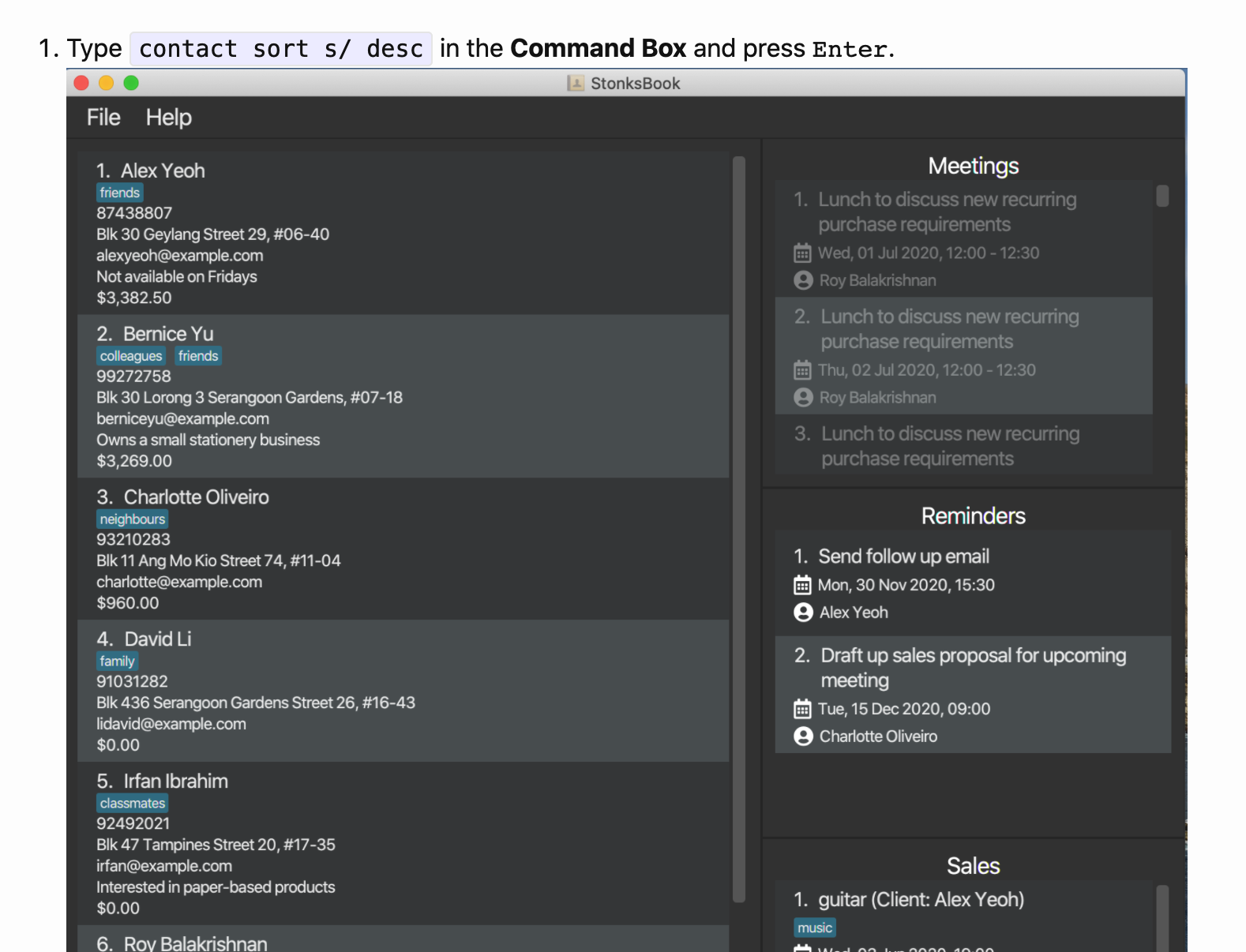
Task: Click address Blk 11 Ang Mo Kio Street 74
Action: pyautogui.click(x=219, y=561)
